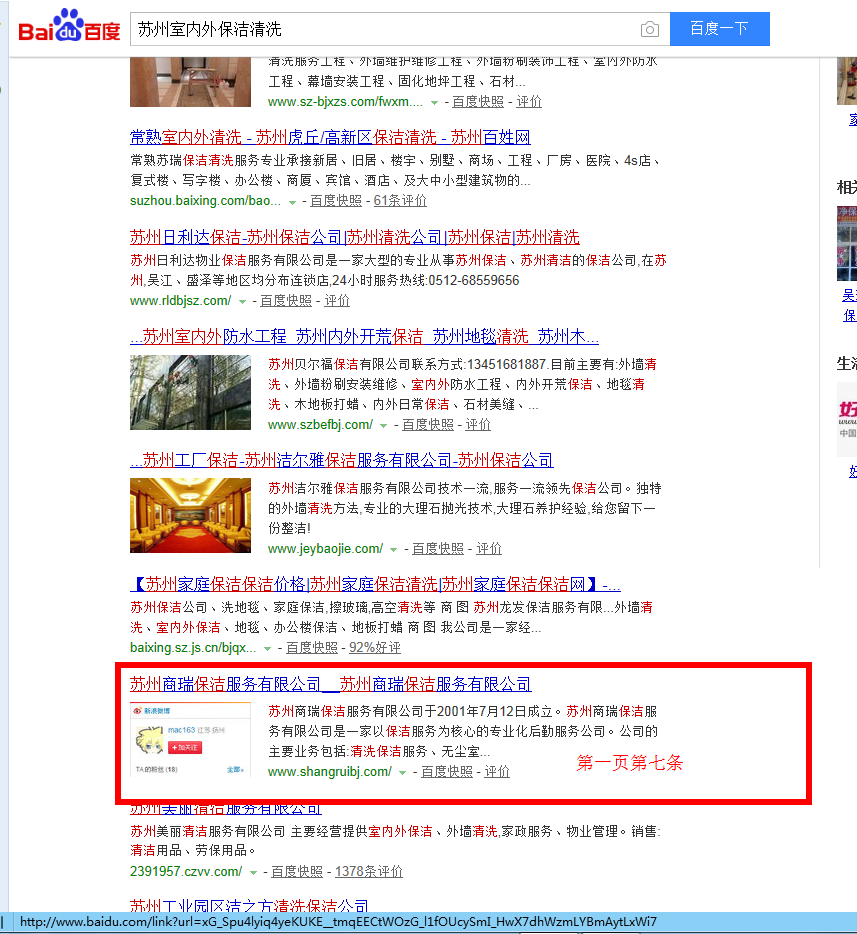Image resolution: width=857 pixels, height=934 pixels.
Task: Click the baixing.sz.js.cn/bjqx... URL text
Action: click(193, 647)
